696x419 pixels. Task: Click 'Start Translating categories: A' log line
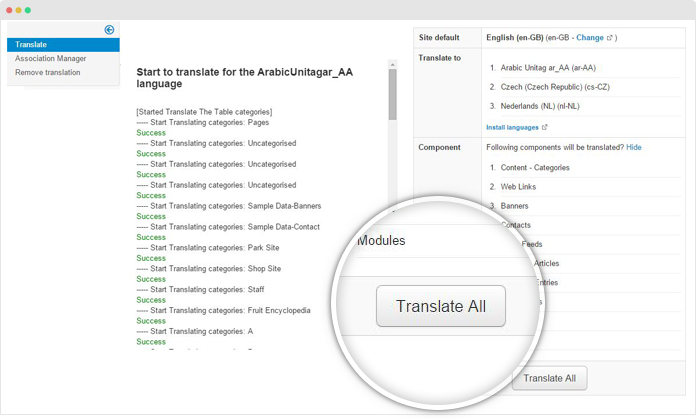point(195,331)
